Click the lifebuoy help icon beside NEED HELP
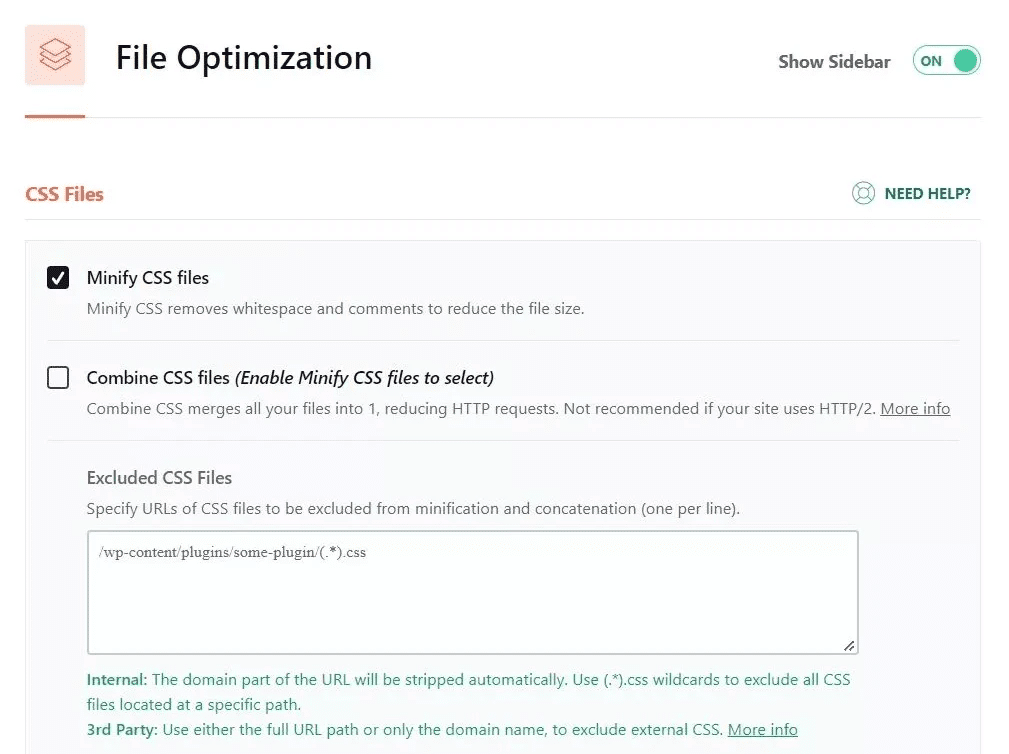 tap(863, 193)
